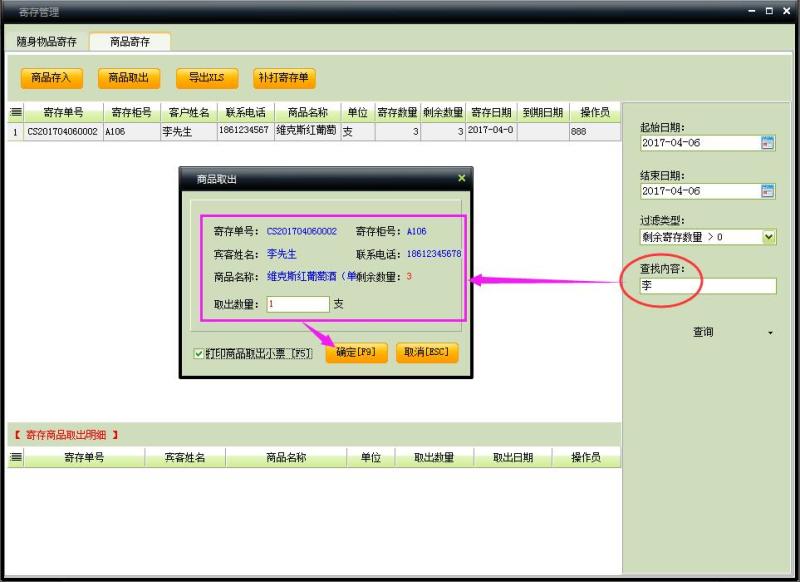Expand the 过滤类型 dropdown
Viewport: 800px width, 582px height.
tap(768, 237)
